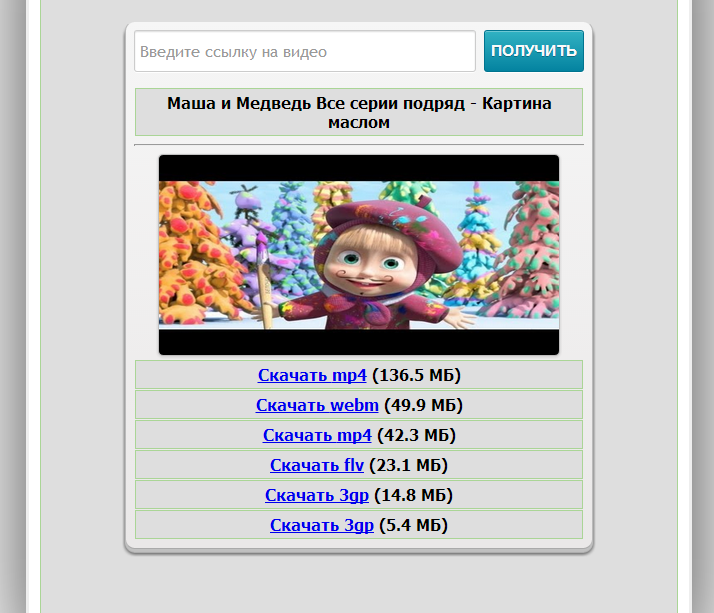Open the video preview thumbnail
714x613 pixels.
pyautogui.click(x=358, y=254)
